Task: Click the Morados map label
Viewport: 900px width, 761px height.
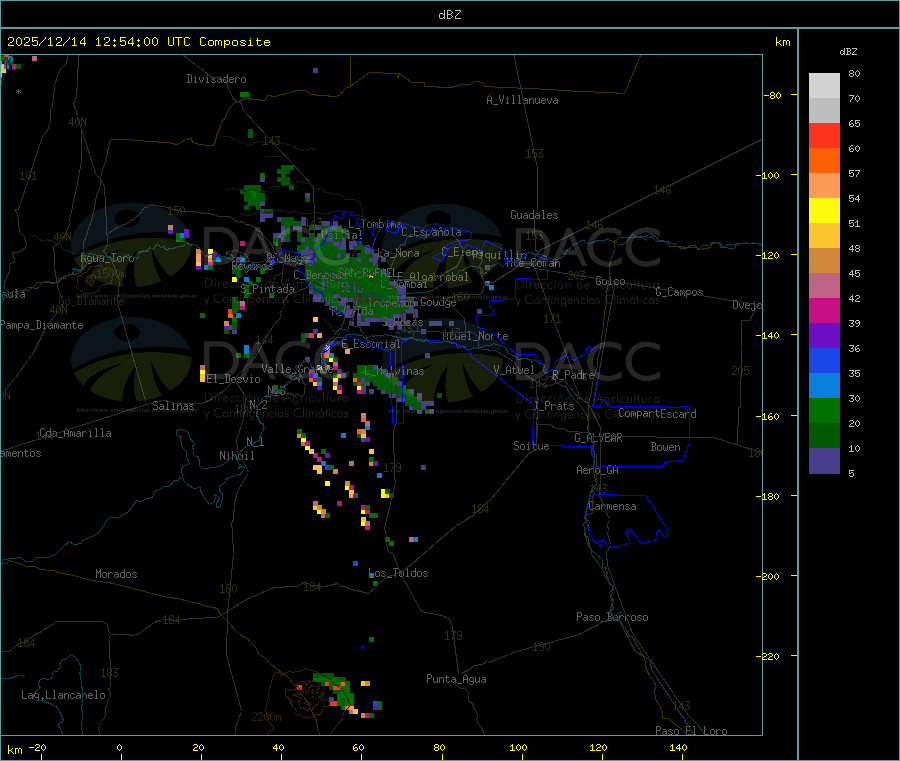Action: pyautogui.click(x=116, y=574)
